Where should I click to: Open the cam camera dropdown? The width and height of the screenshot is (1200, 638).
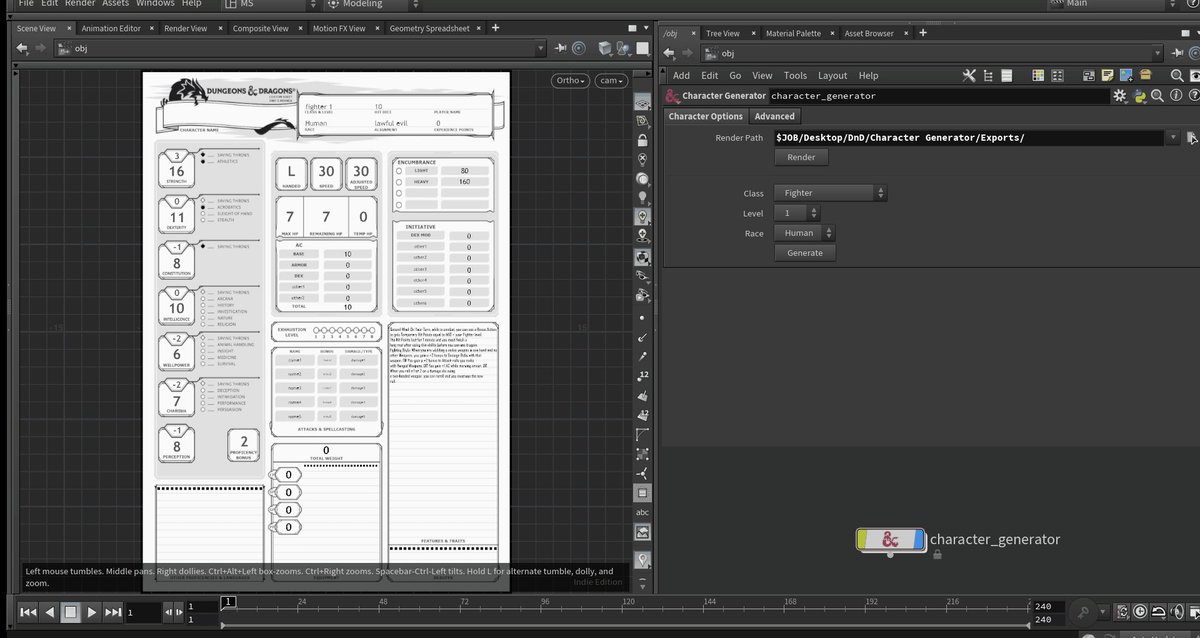pos(610,80)
